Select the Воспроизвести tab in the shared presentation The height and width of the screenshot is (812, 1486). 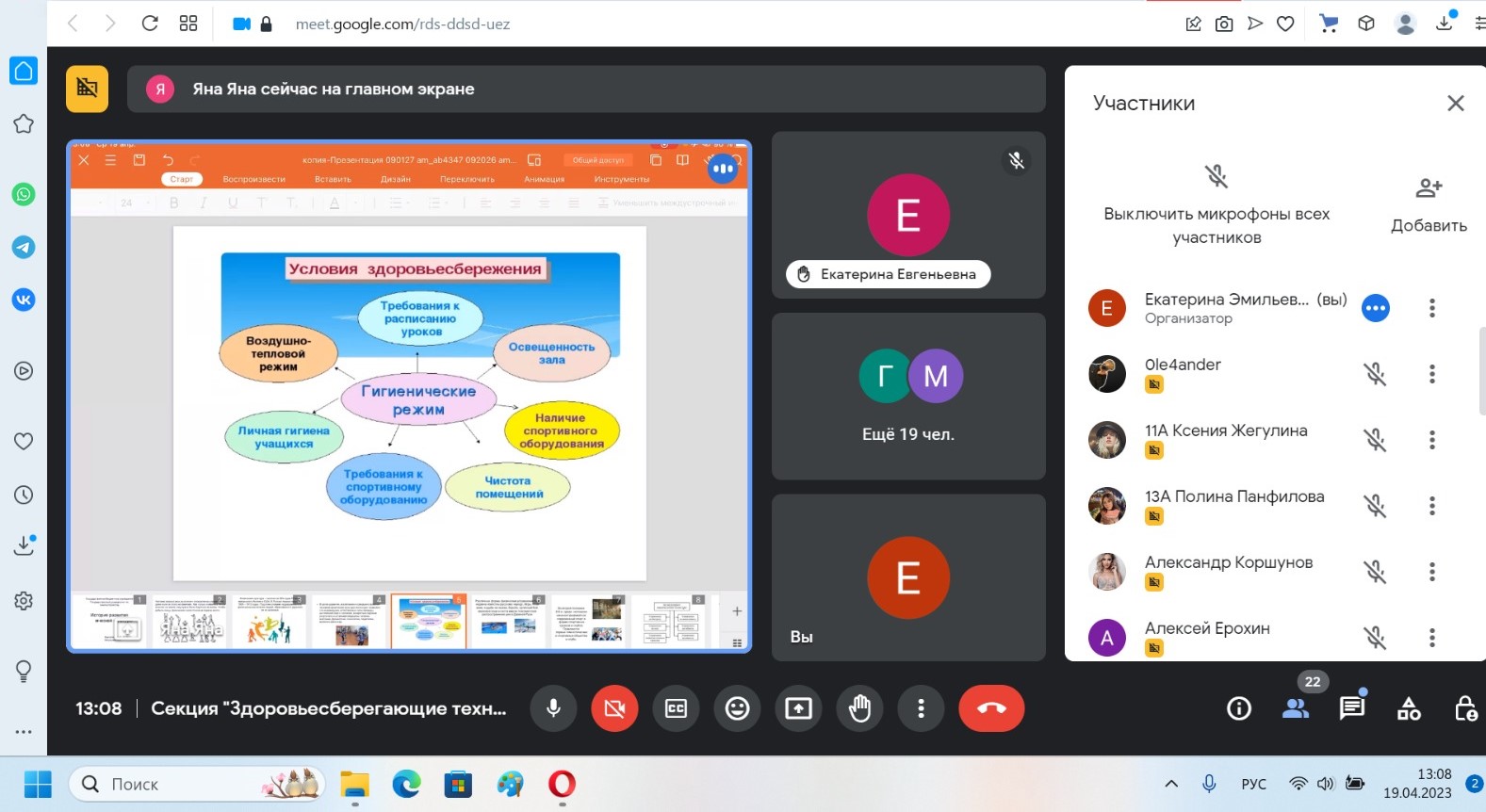[253, 179]
